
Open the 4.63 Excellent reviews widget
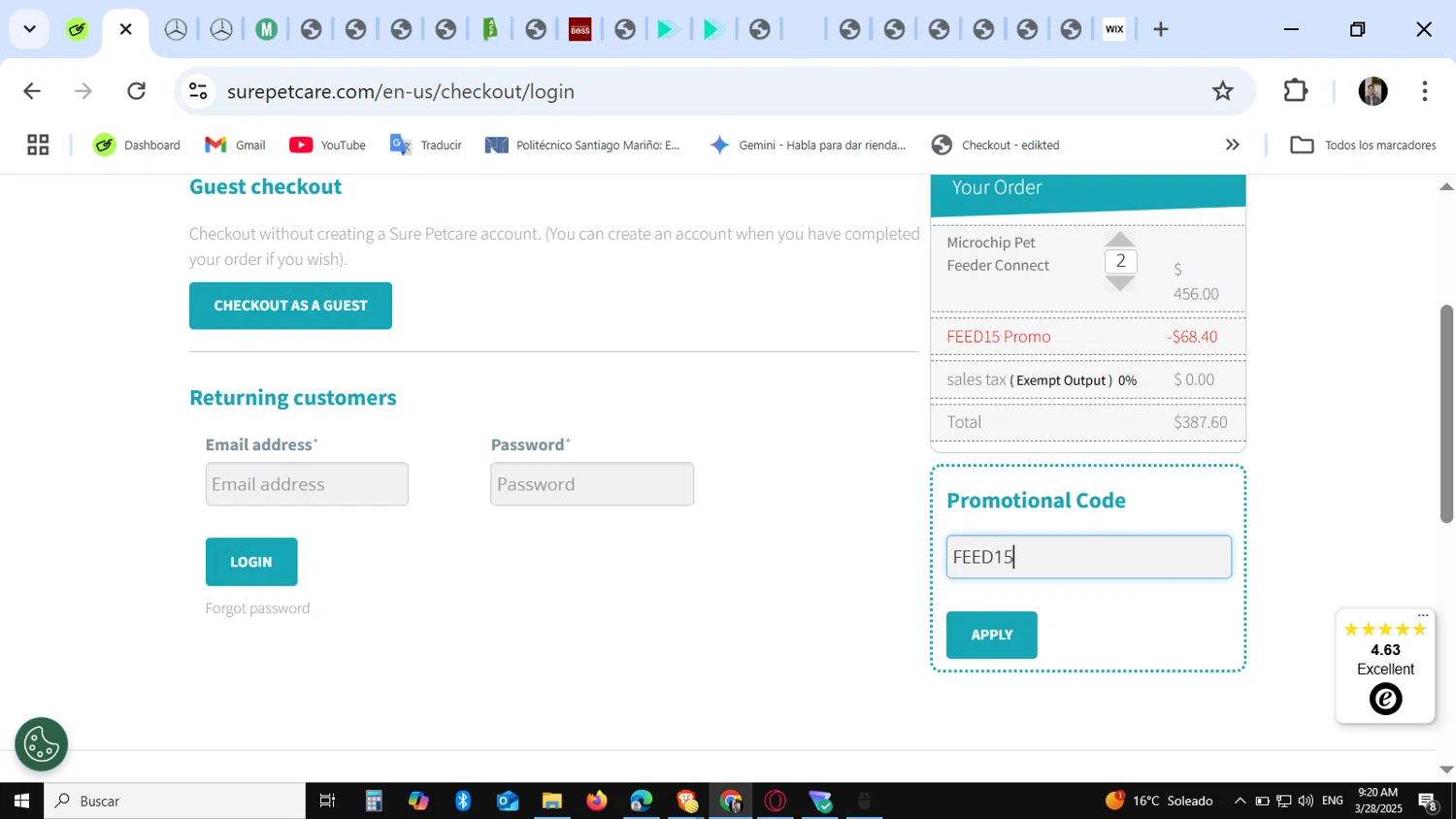coord(1385,666)
